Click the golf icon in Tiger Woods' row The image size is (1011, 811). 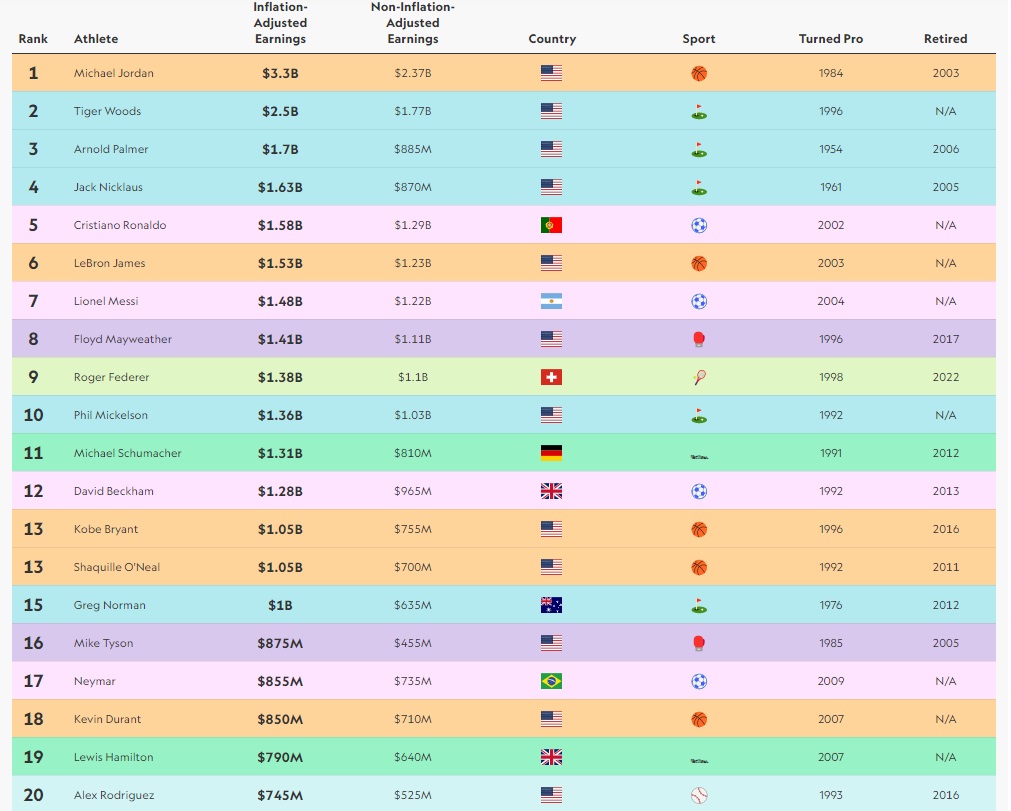(x=699, y=112)
